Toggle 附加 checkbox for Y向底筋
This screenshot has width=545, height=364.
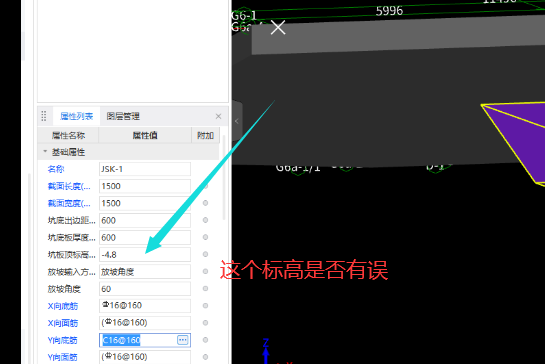(x=205, y=340)
